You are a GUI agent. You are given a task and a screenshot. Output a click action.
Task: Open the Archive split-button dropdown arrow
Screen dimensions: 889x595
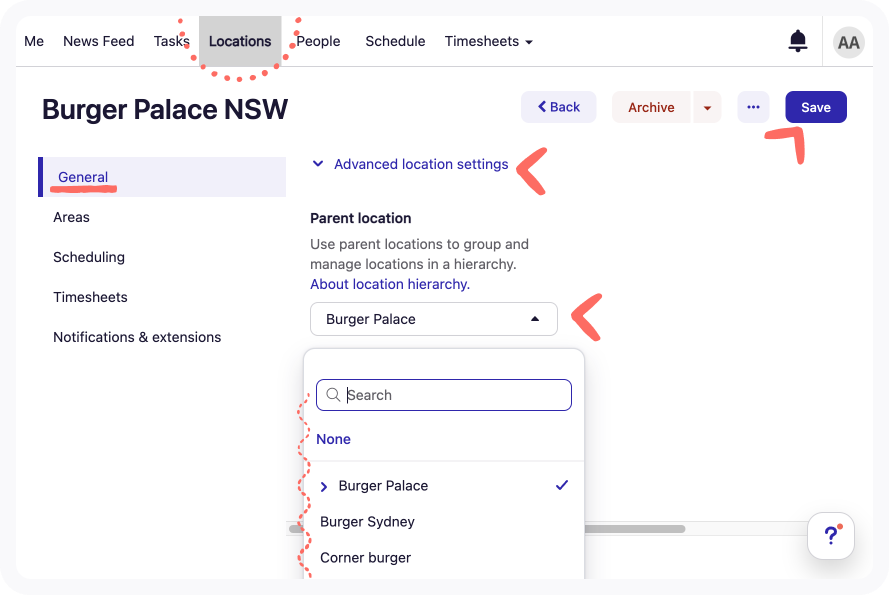[707, 107]
